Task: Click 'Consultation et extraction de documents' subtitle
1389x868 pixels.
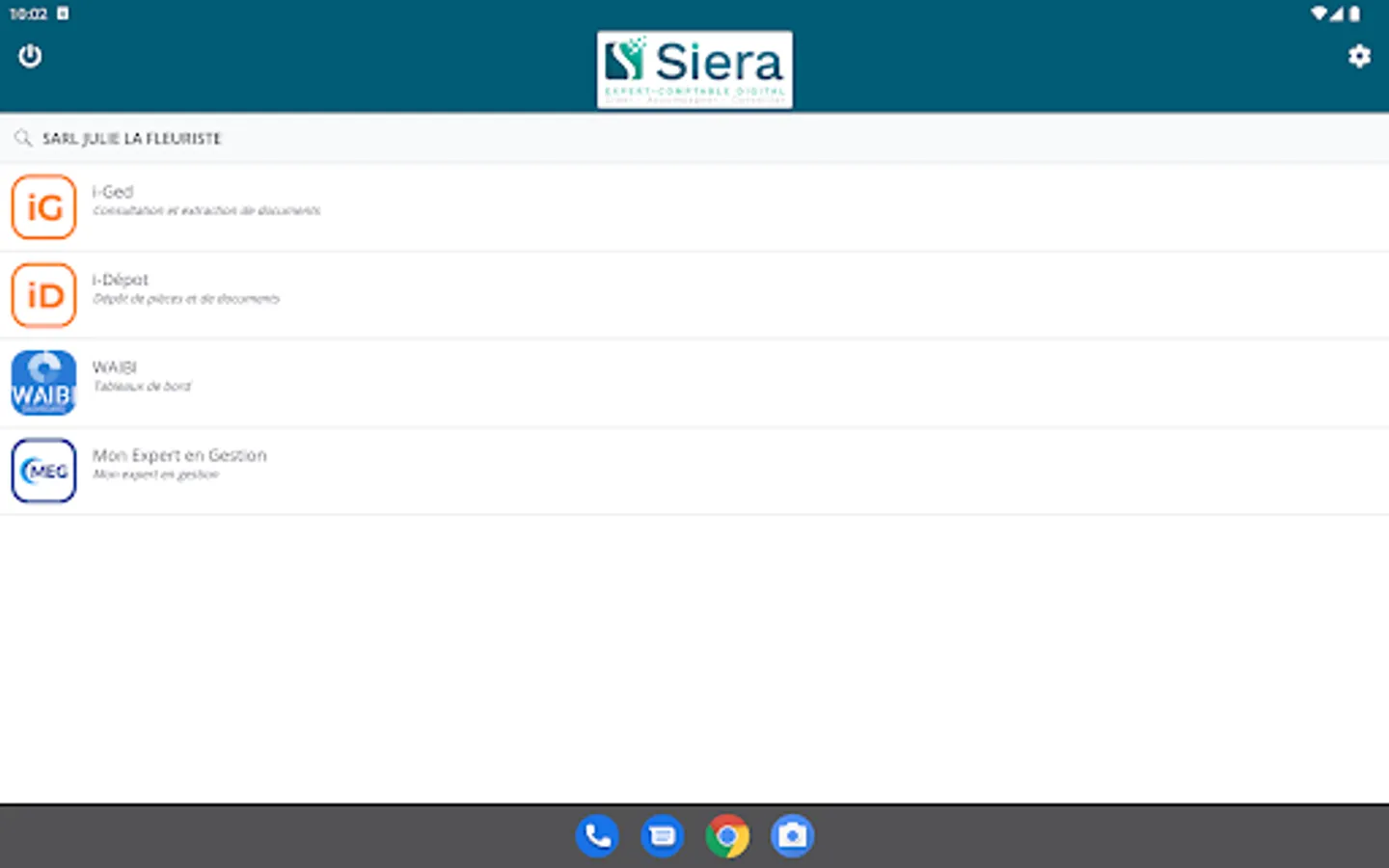Action: (x=206, y=210)
